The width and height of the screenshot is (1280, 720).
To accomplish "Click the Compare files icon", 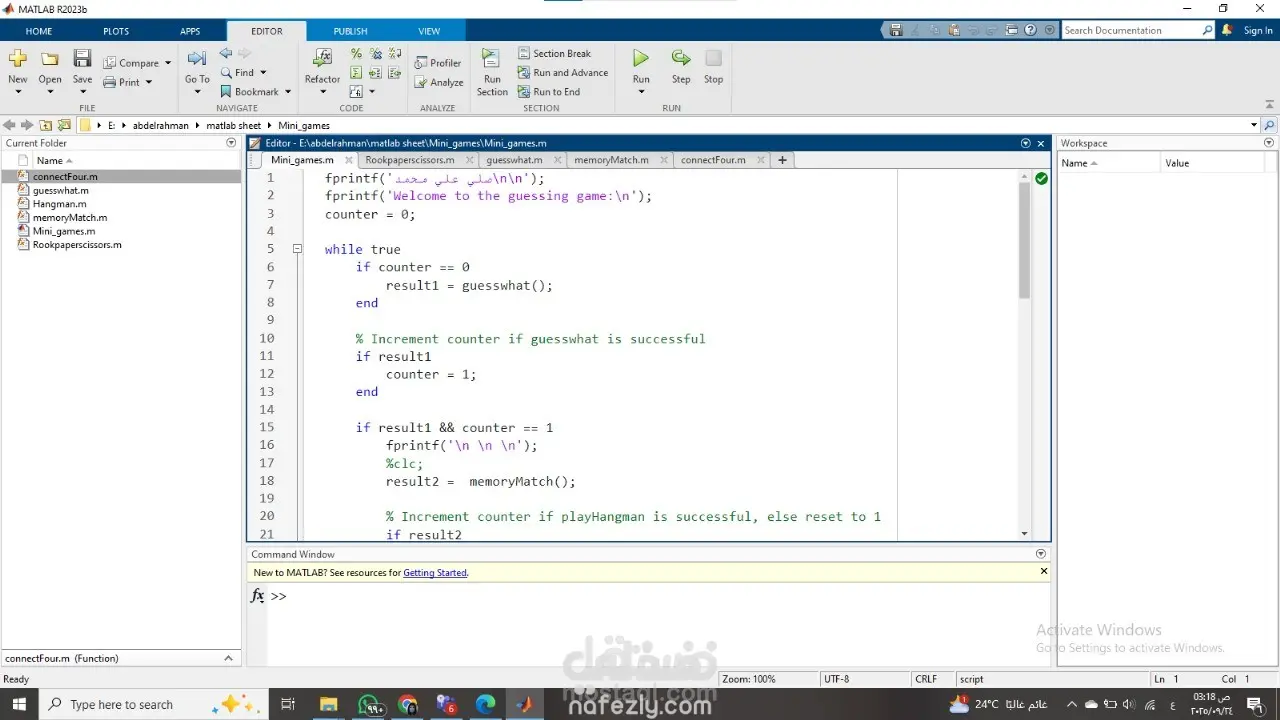I will (110, 63).
